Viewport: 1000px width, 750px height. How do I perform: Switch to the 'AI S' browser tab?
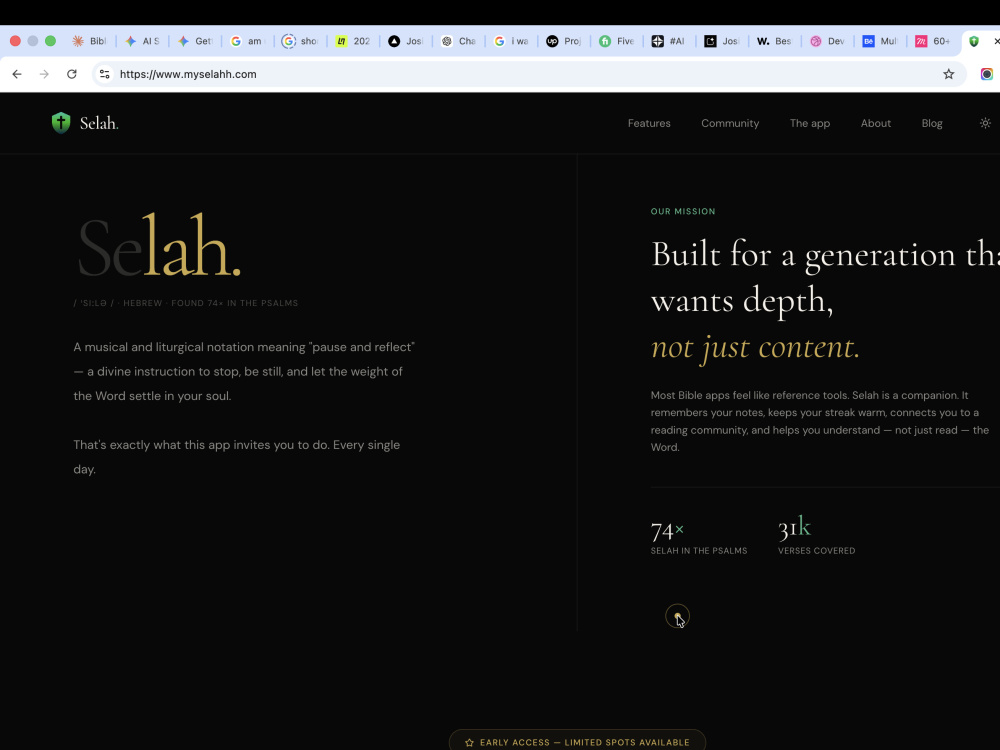pyautogui.click(x=142, y=41)
